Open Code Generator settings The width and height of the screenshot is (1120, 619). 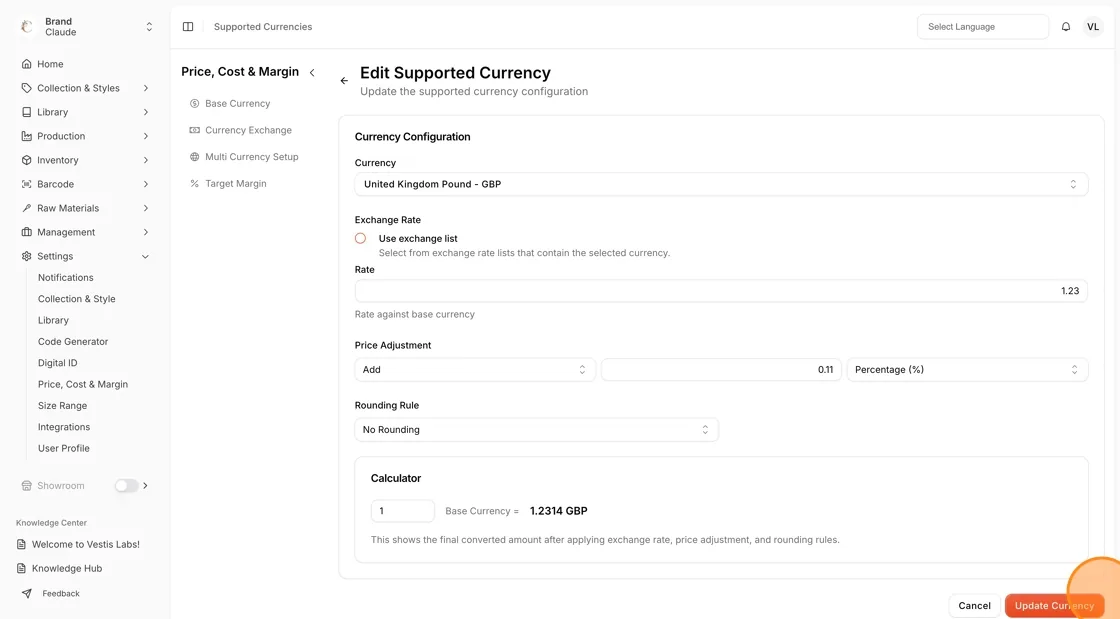tap(73, 342)
